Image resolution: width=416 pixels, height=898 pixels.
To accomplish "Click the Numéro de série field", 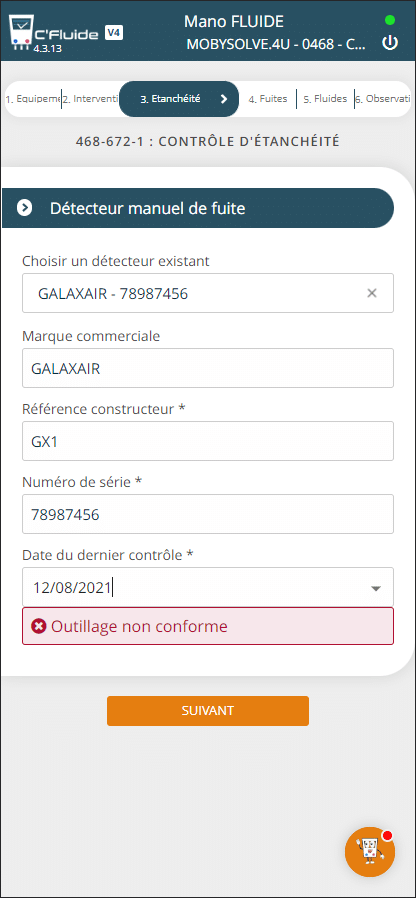I will point(208,514).
